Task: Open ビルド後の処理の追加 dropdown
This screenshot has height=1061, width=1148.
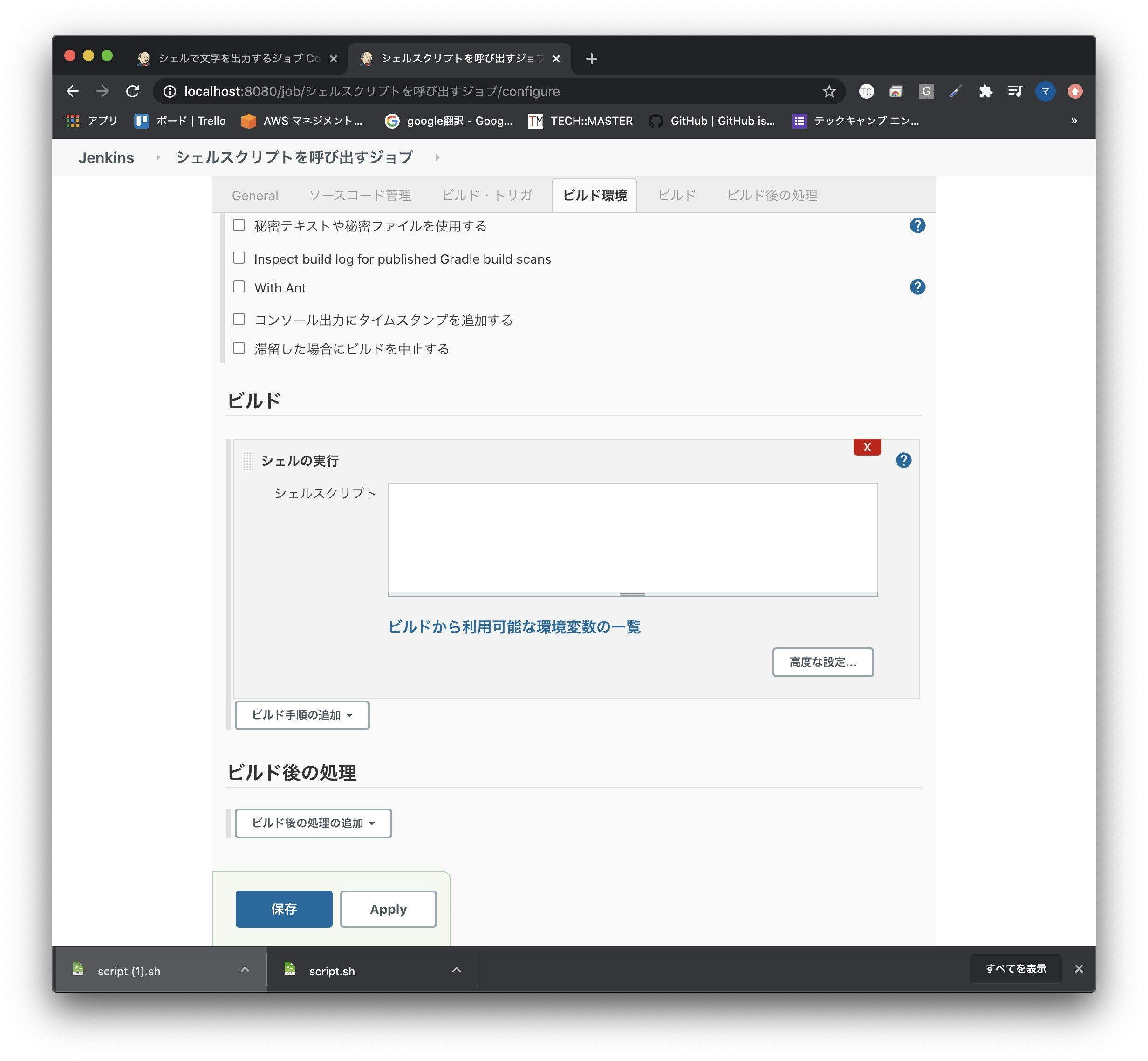Action: coord(313,823)
